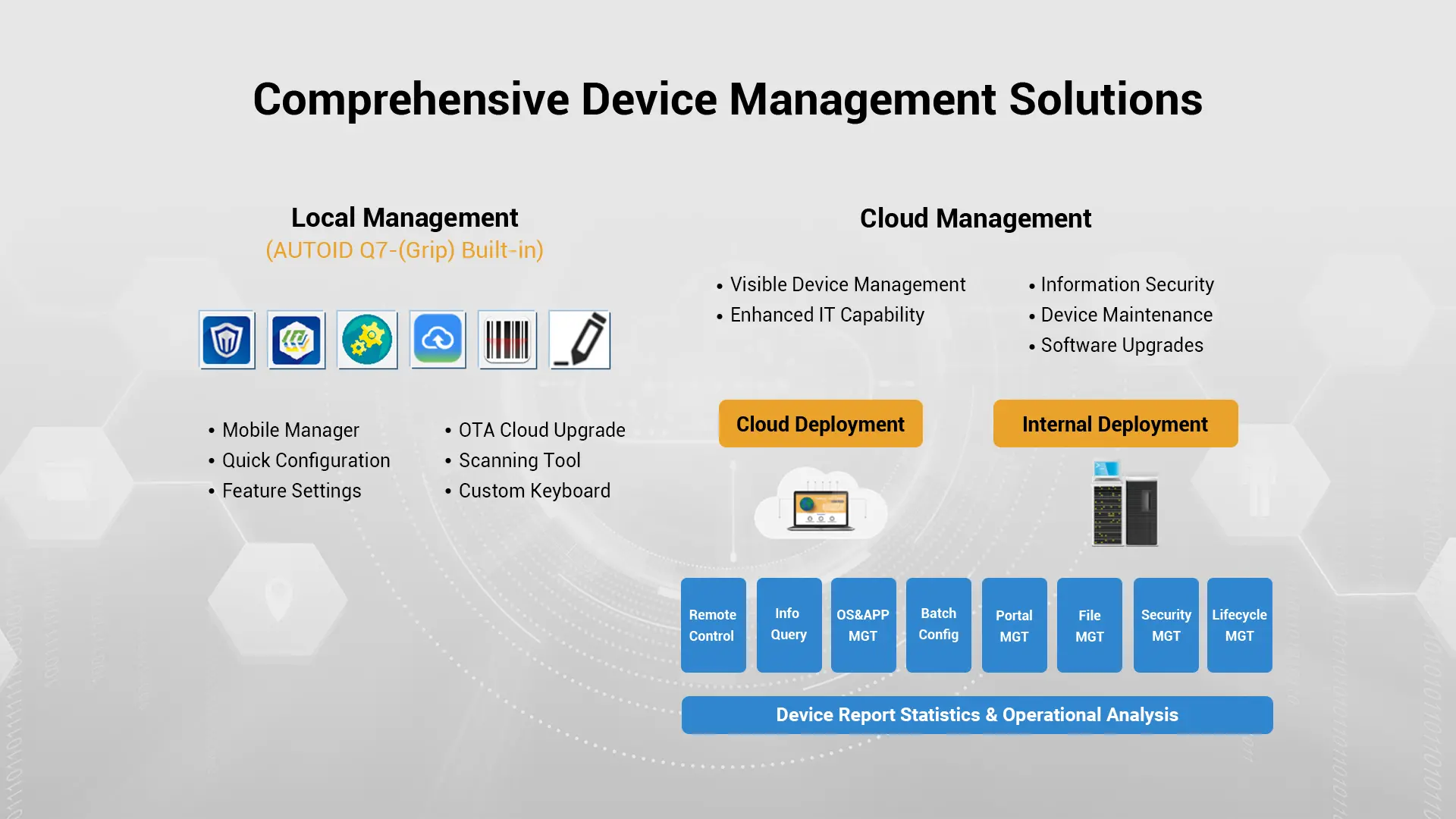
Task: Open the Lifecycle MGT tile
Action: (x=1240, y=625)
